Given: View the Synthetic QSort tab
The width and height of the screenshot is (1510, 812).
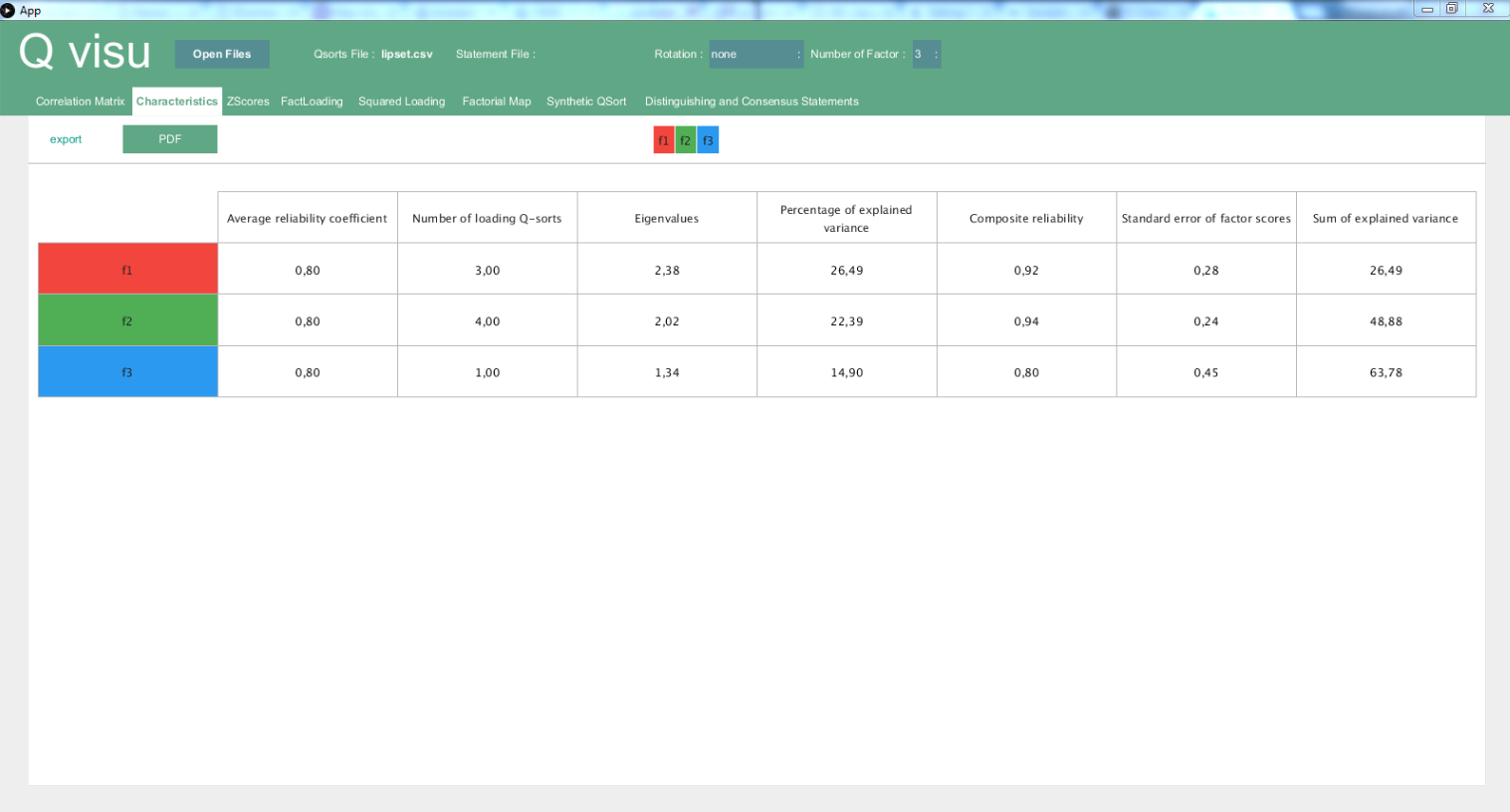Looking at the screenshot, I should pos(586,101).
